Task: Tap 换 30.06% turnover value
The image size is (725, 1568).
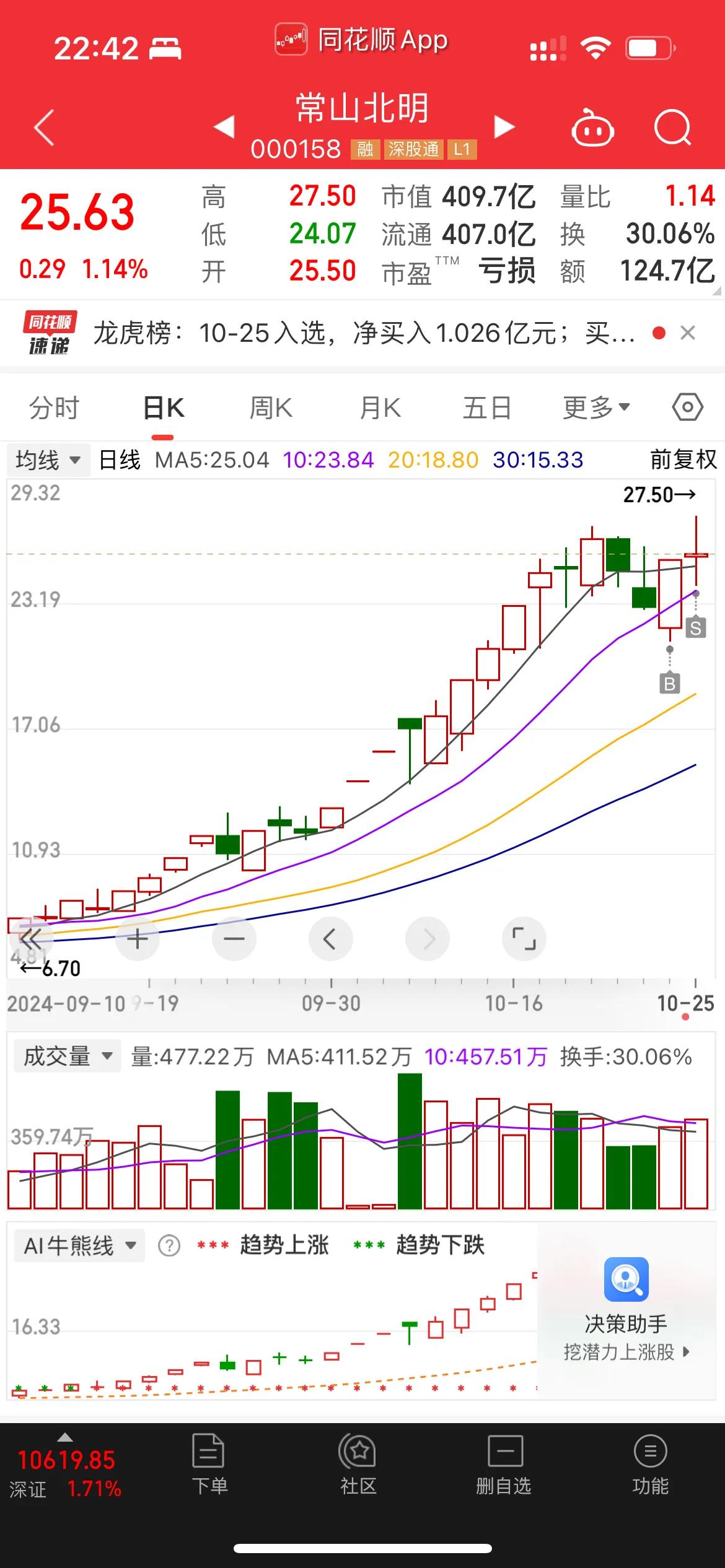Action: (x=670, y=233)
